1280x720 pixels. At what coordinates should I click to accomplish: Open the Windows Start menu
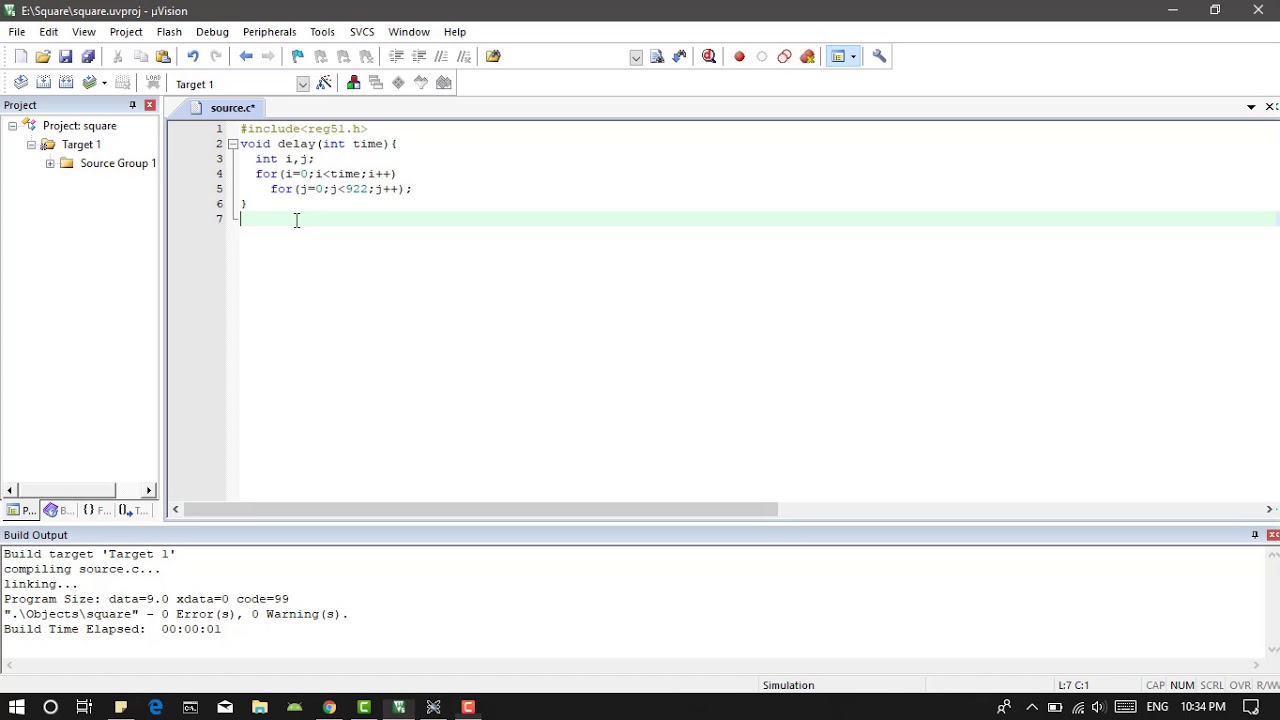(17, 707)
